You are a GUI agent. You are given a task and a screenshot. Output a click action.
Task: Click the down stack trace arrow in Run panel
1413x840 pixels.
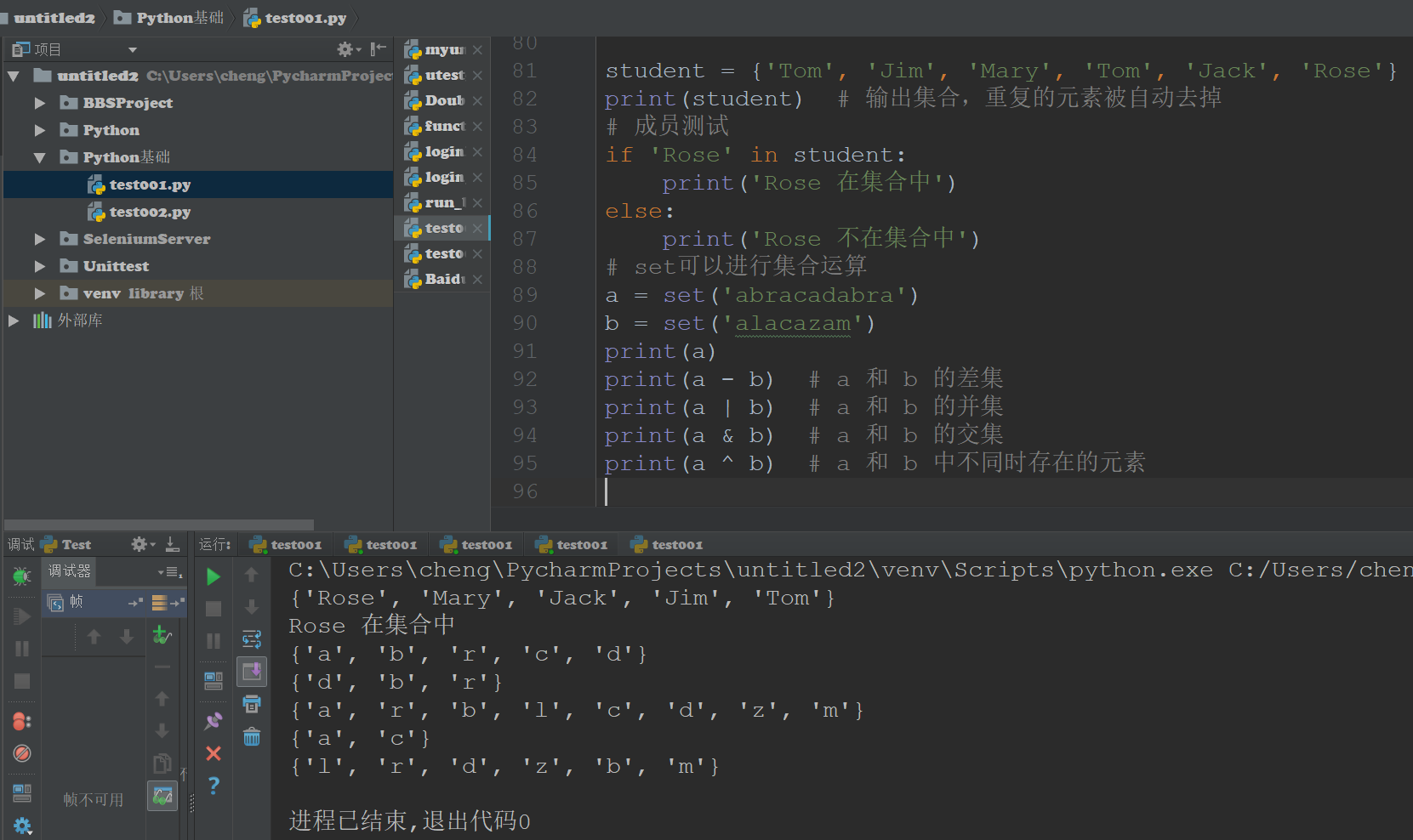coord(252,607)
